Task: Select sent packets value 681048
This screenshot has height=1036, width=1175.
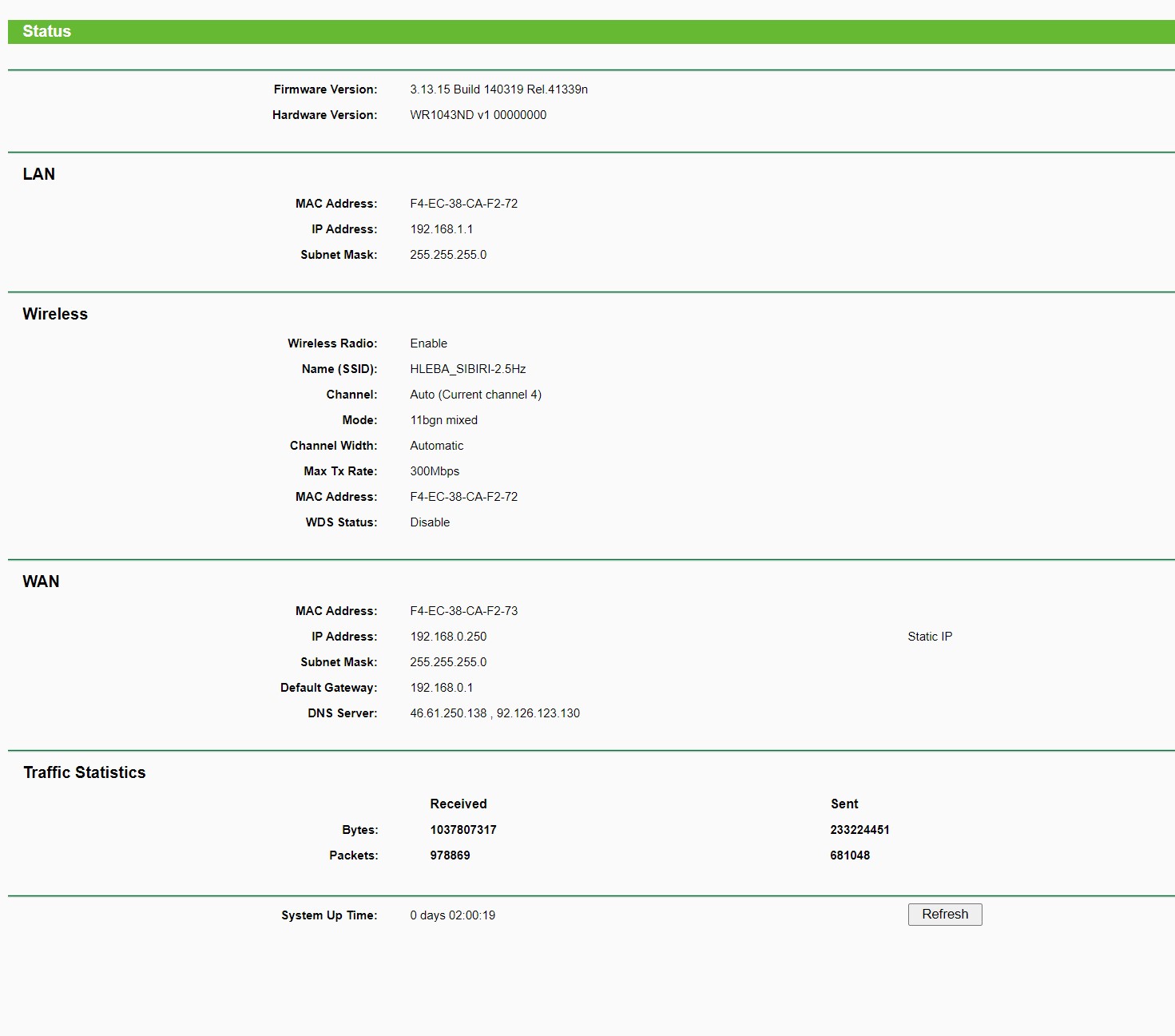Action: point(850,855)
